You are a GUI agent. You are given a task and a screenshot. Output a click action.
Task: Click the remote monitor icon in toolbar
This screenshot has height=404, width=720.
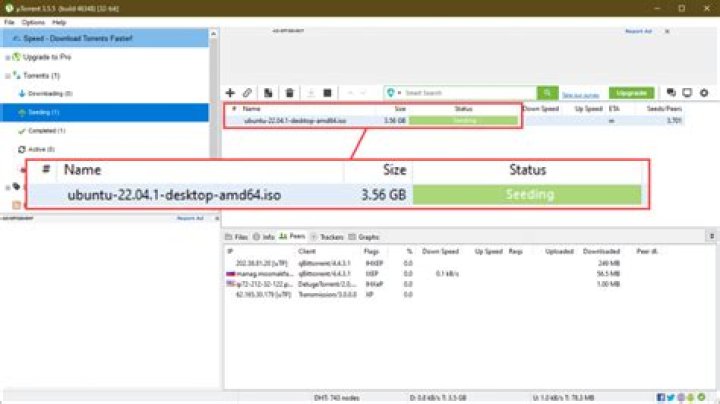click(x=687, y=93)
